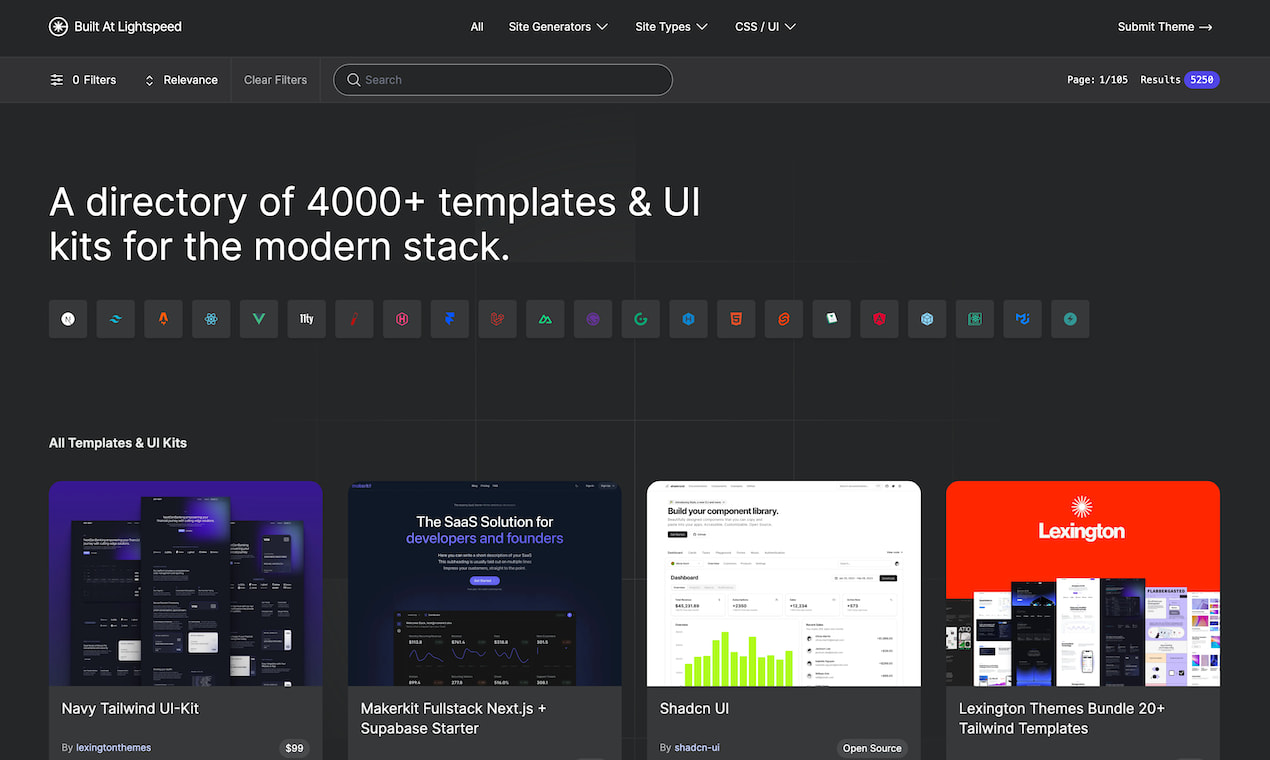This screenshot has height=760, width=1270.
Task: Focus the Search input field
Action: click(x=503, y=80)
